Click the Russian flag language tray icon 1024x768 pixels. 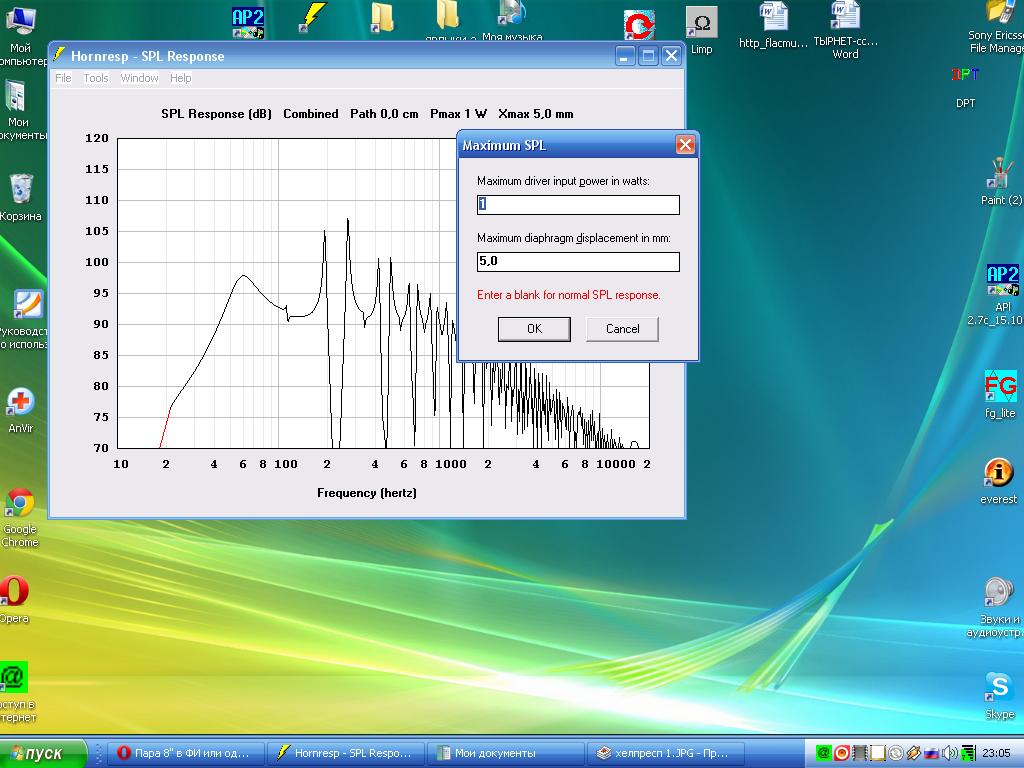click(x=932, y=753)
